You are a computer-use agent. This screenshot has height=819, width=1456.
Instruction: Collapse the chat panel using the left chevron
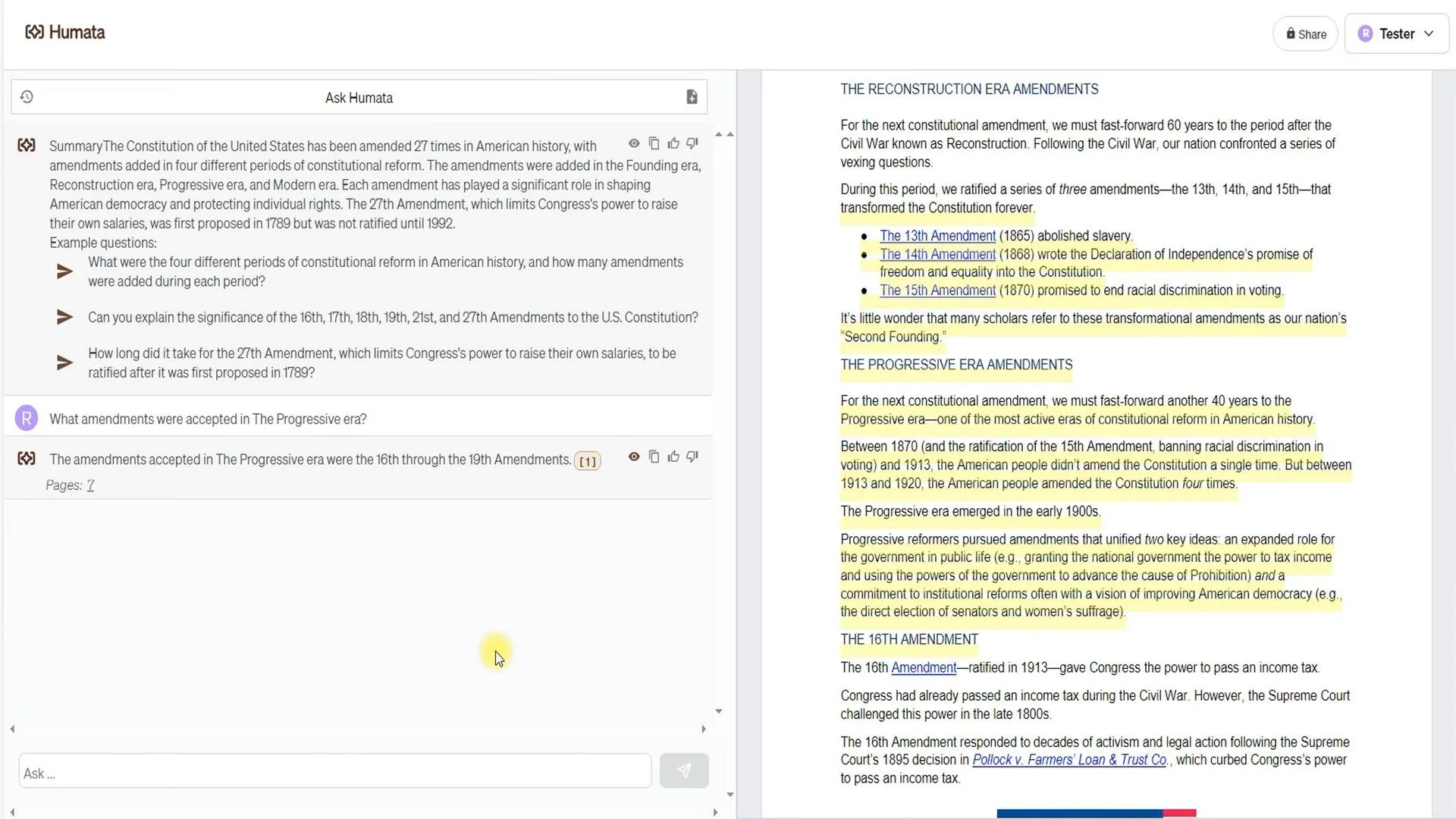[12, 729]
